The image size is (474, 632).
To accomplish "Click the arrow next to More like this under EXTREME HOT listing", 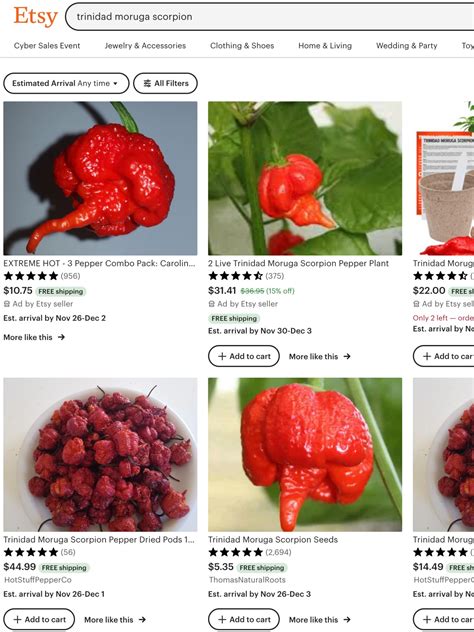I will point(61,337).
